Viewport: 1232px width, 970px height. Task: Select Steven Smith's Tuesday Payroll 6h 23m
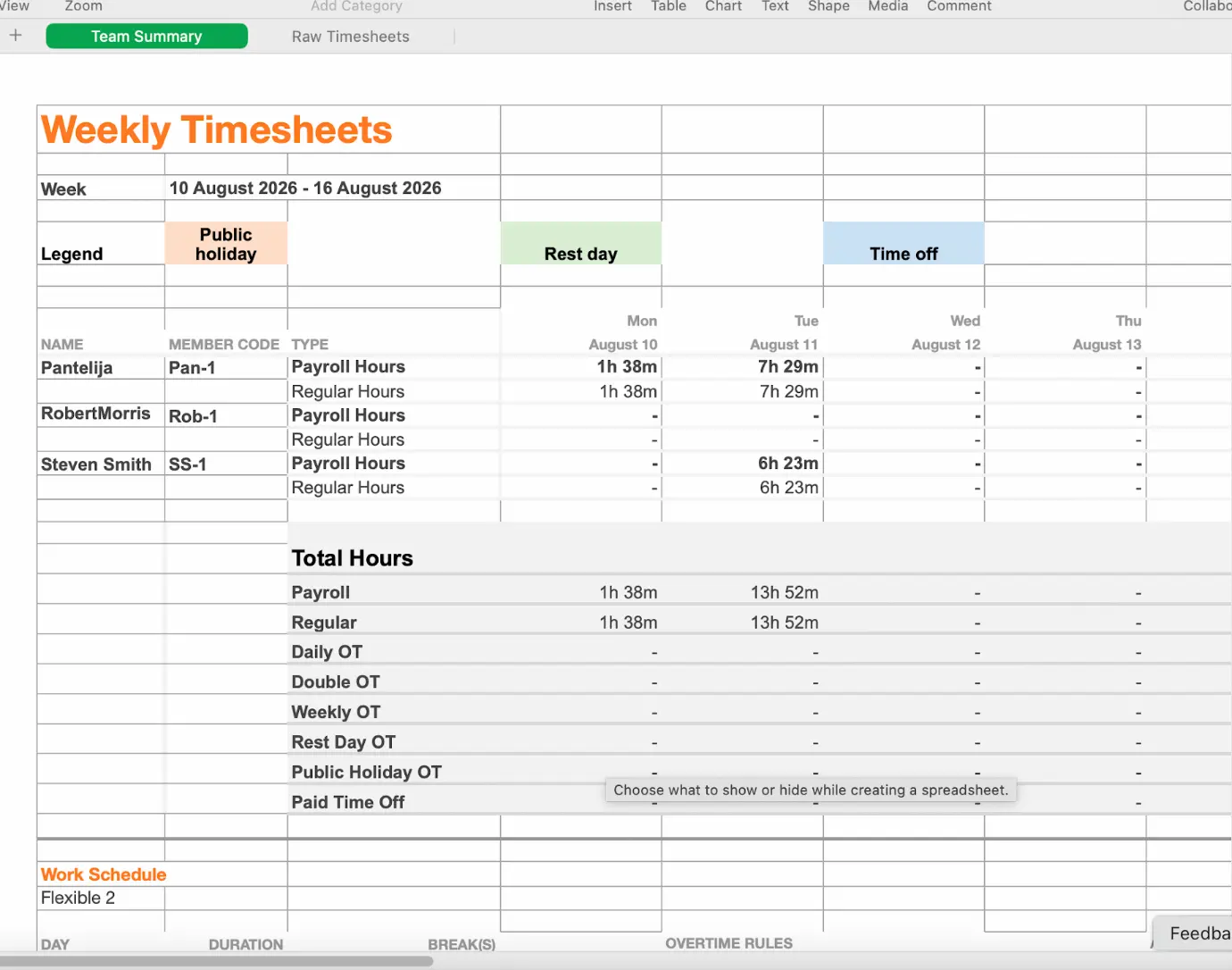tap(742, 464)
